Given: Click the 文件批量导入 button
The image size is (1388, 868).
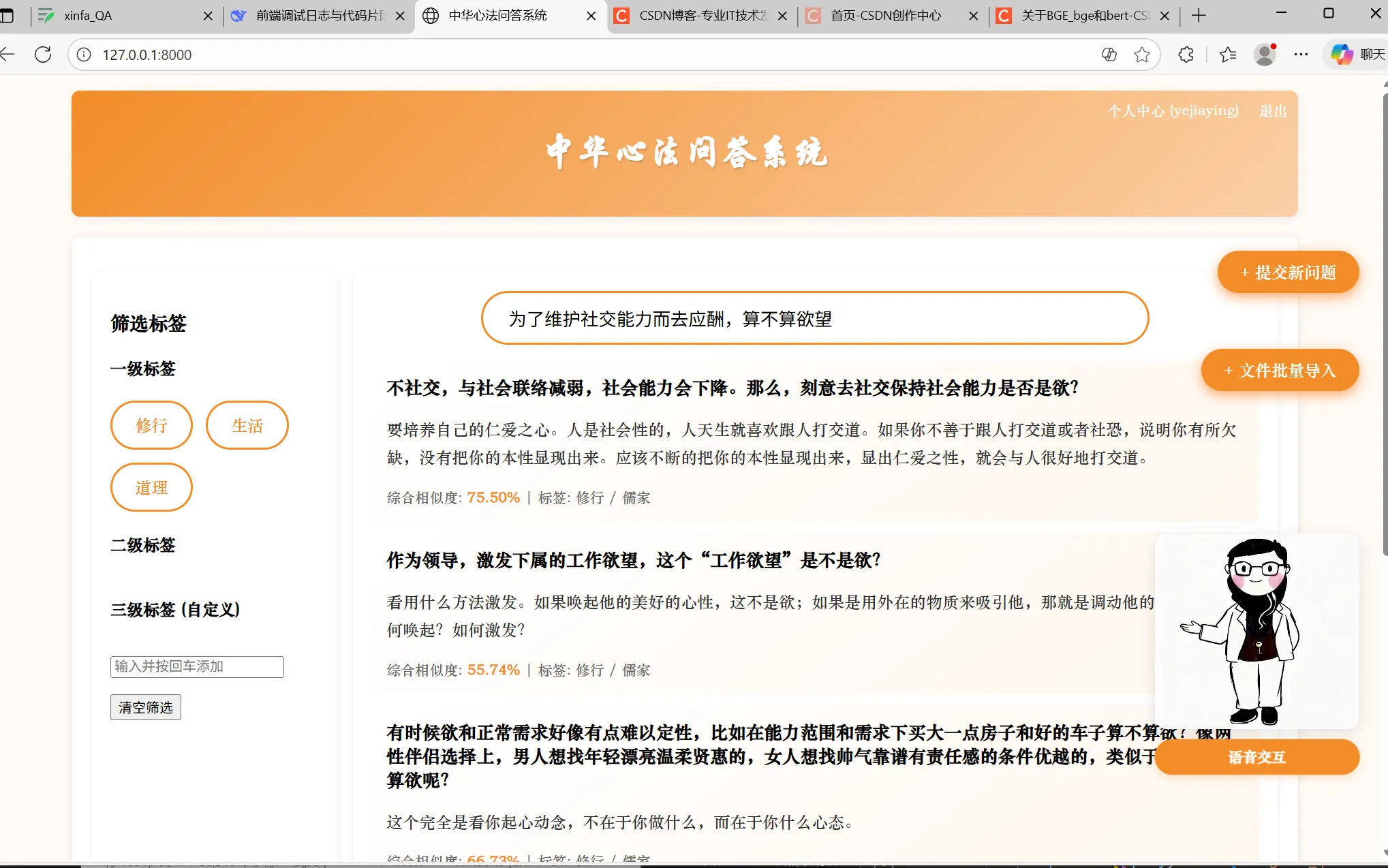Looking at the screenshot, I should 1280,371.
